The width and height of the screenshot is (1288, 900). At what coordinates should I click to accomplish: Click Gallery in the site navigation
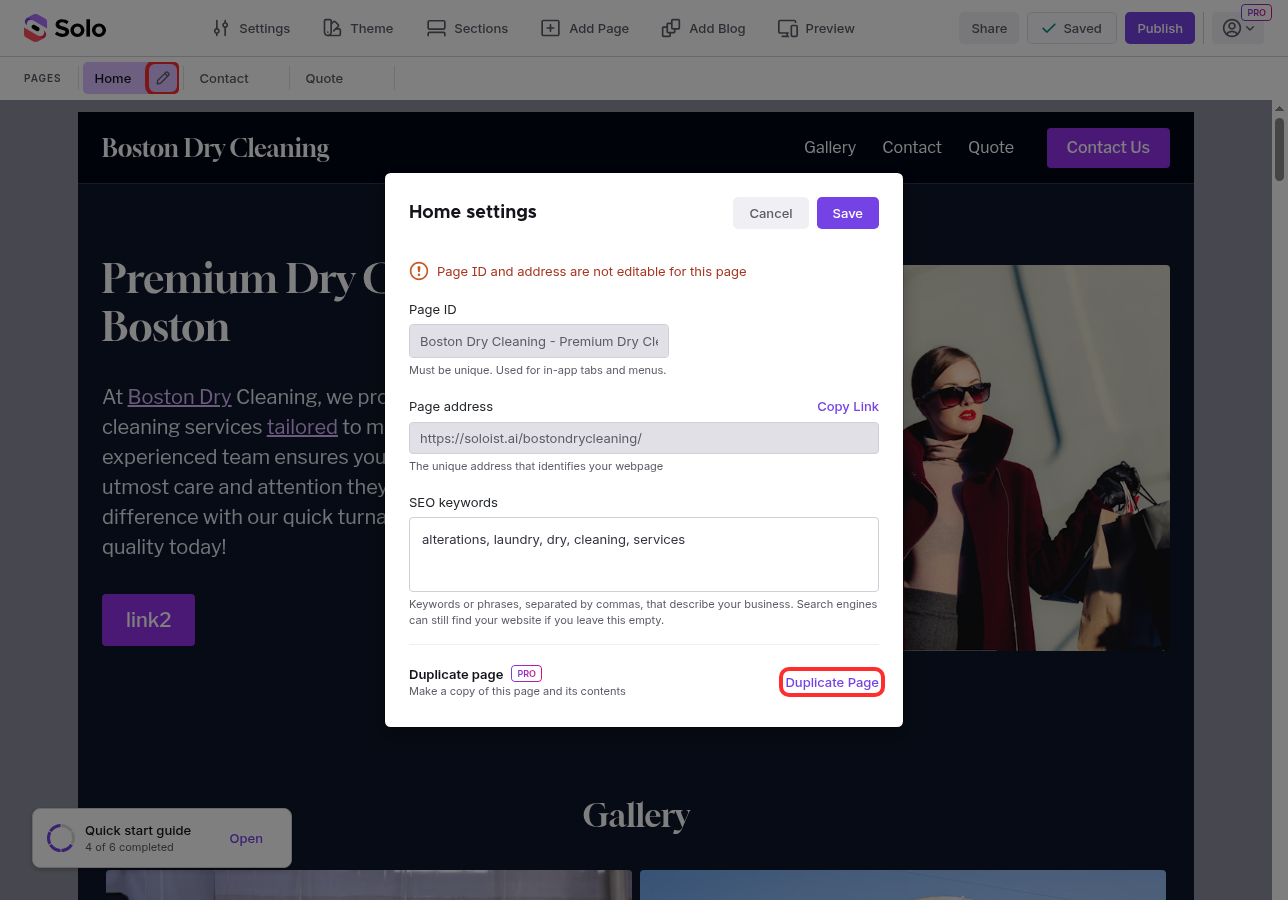tap(830, 147)
